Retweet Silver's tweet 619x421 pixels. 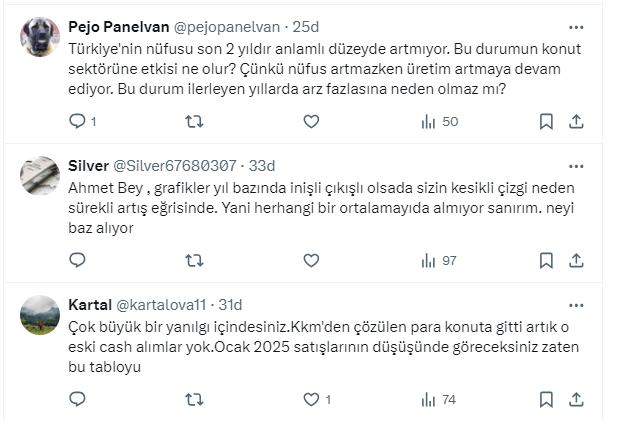tap(195, 260)
